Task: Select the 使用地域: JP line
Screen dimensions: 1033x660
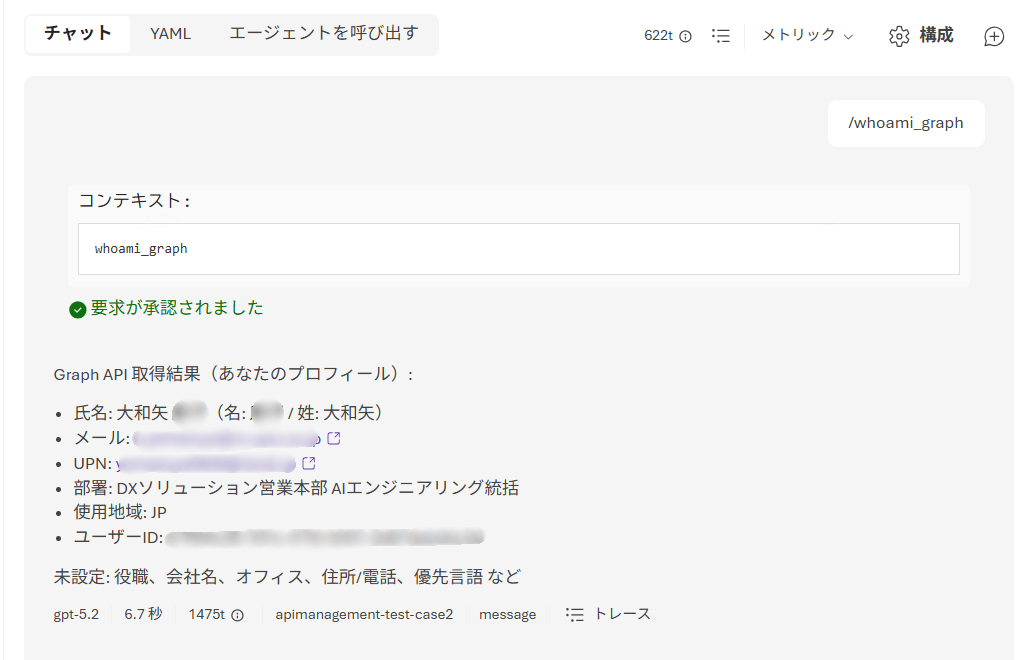Action: tap(120, 512)
